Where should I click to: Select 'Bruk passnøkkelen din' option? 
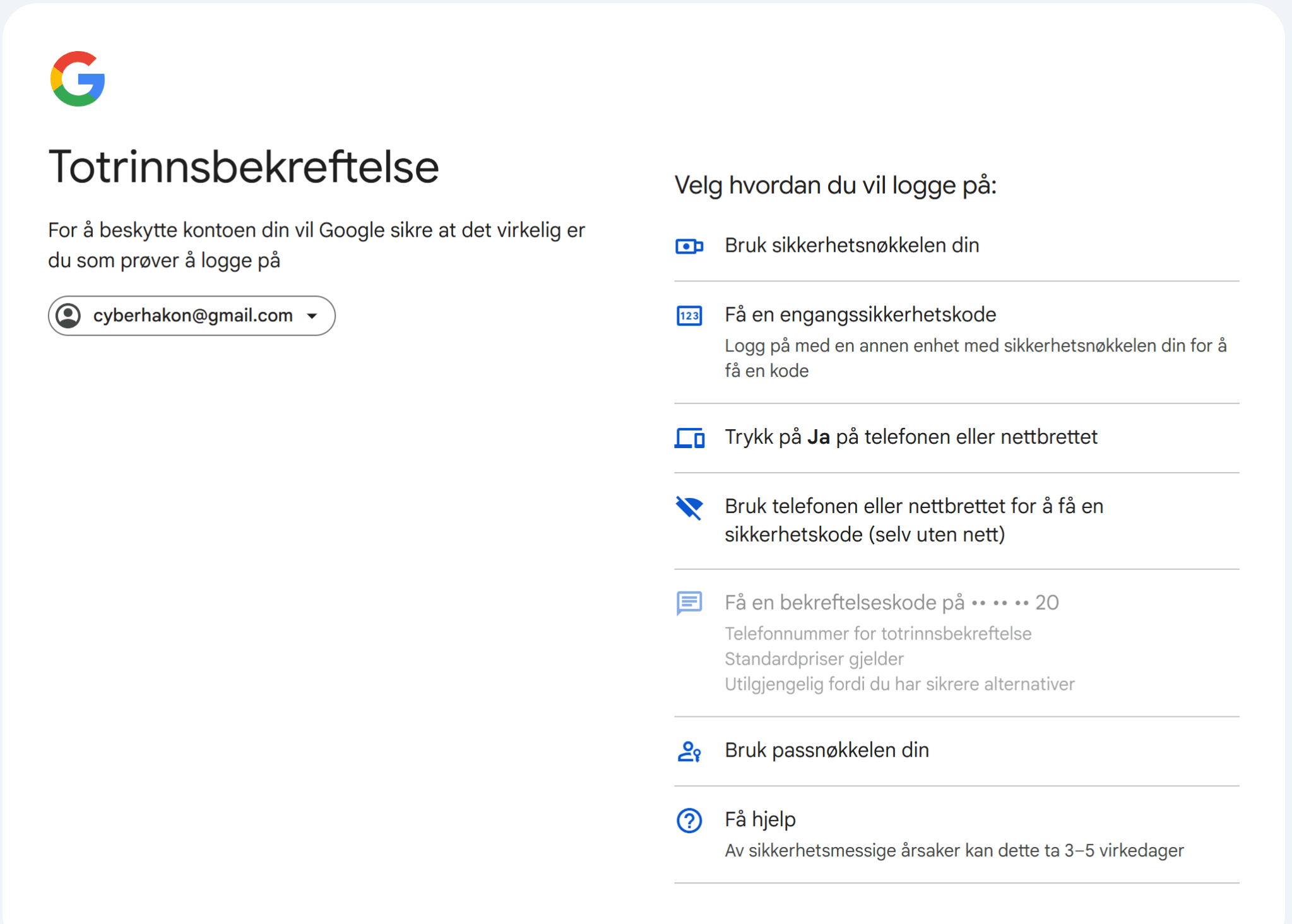tap(826, 750)
